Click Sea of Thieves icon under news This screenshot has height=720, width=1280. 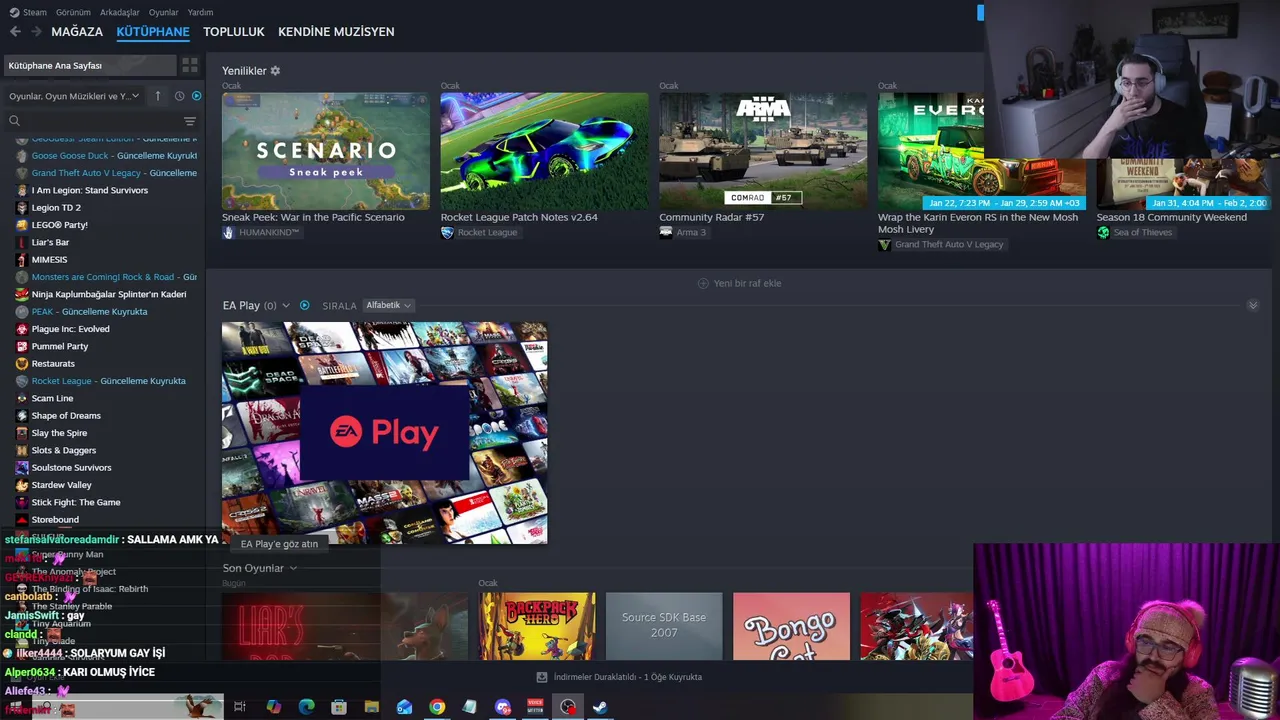[x=1103, y=232]
